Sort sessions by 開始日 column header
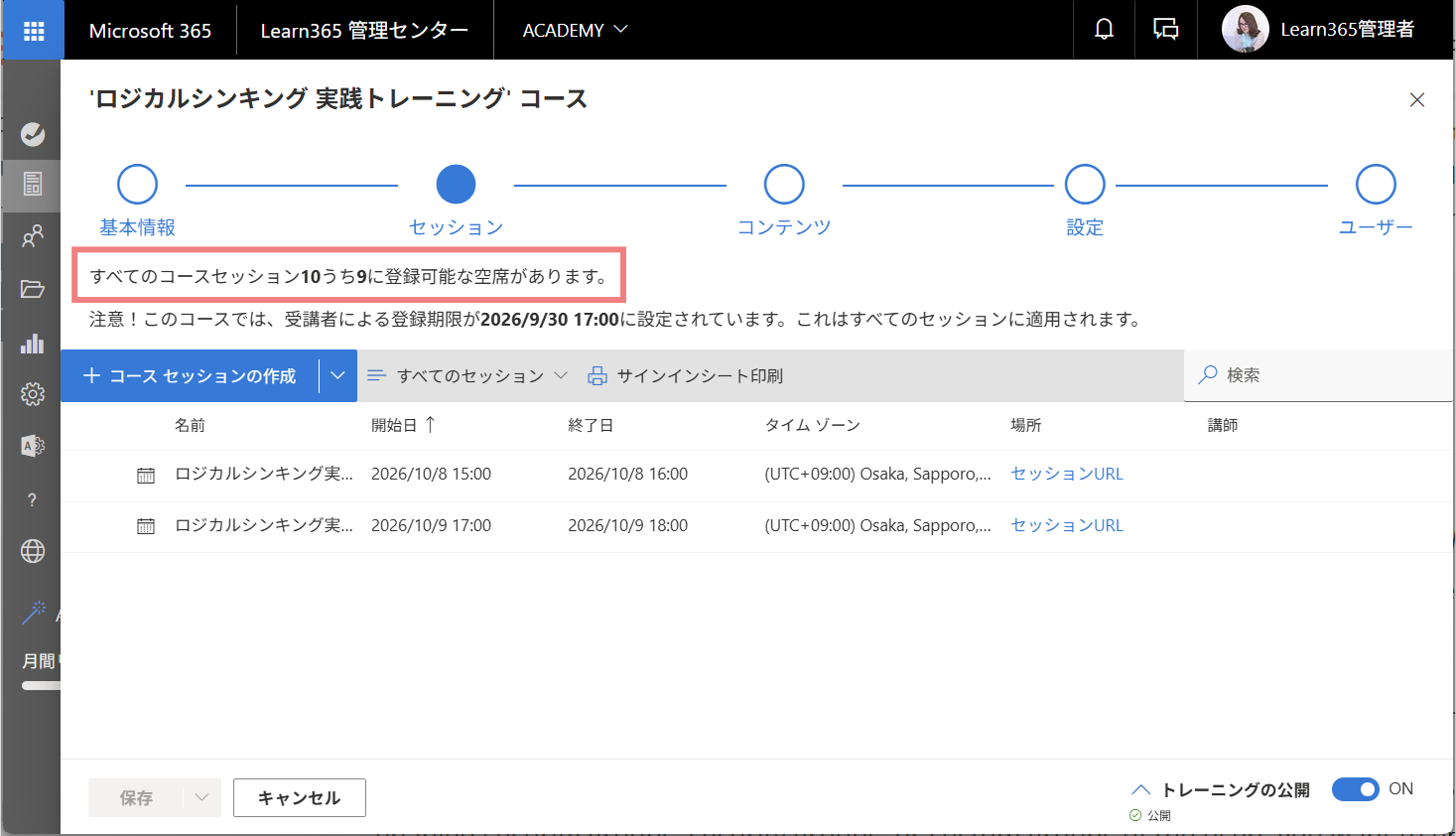 pos(403,425)
